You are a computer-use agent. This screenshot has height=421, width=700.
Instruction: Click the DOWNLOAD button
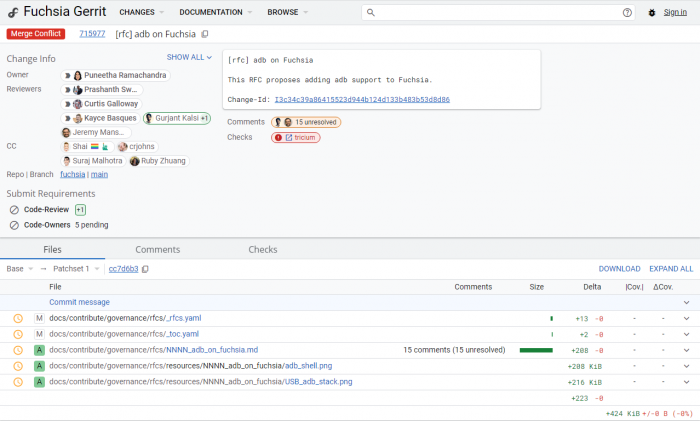(619, 269)
